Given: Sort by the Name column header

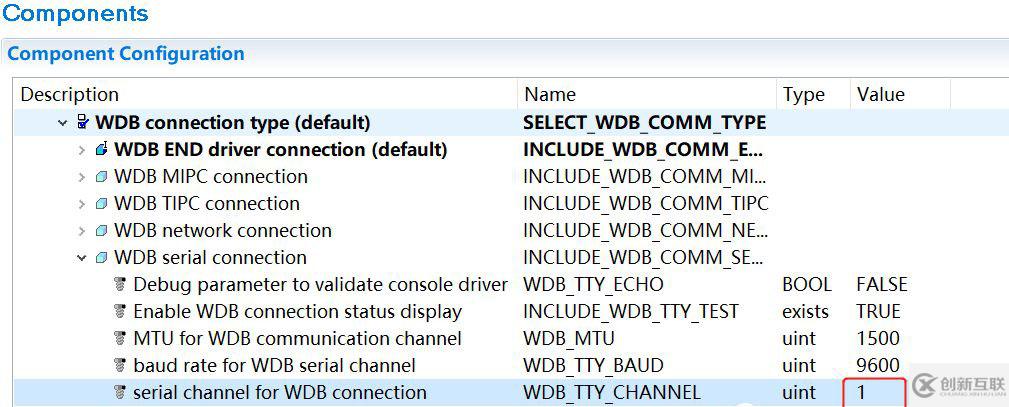Looking at the screenshot, I should [550, 95].
